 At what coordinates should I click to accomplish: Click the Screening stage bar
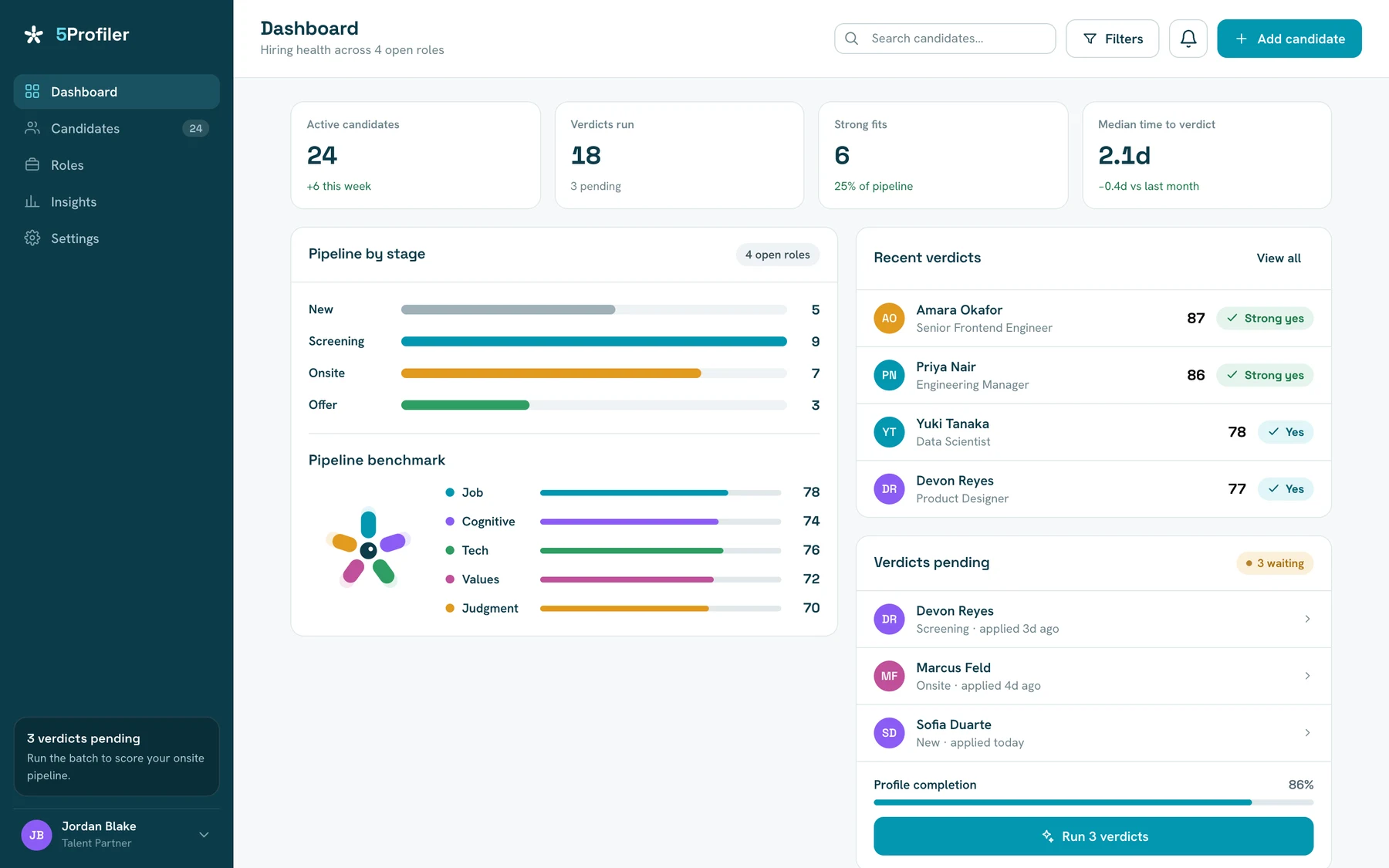[x=594, y=341]
